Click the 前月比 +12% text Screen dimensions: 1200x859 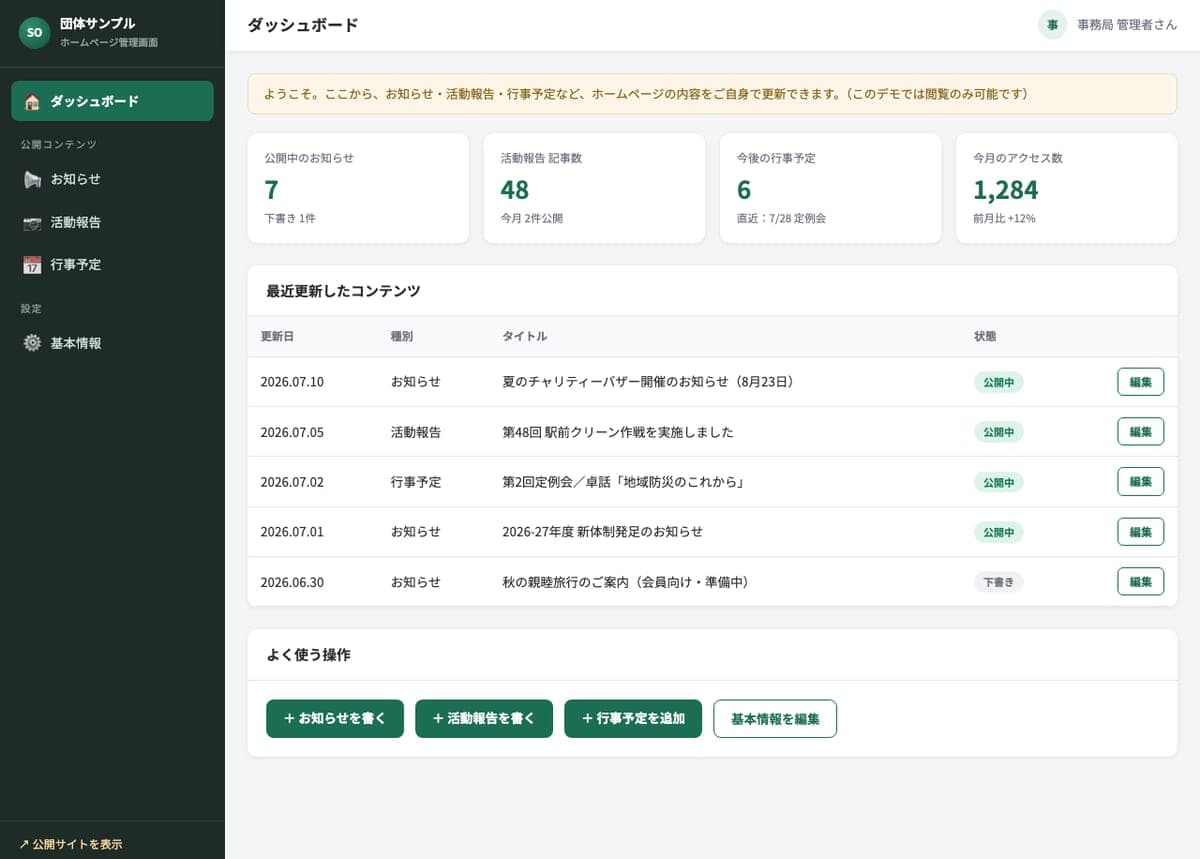pyautogui.click(x=1004, y=218)
